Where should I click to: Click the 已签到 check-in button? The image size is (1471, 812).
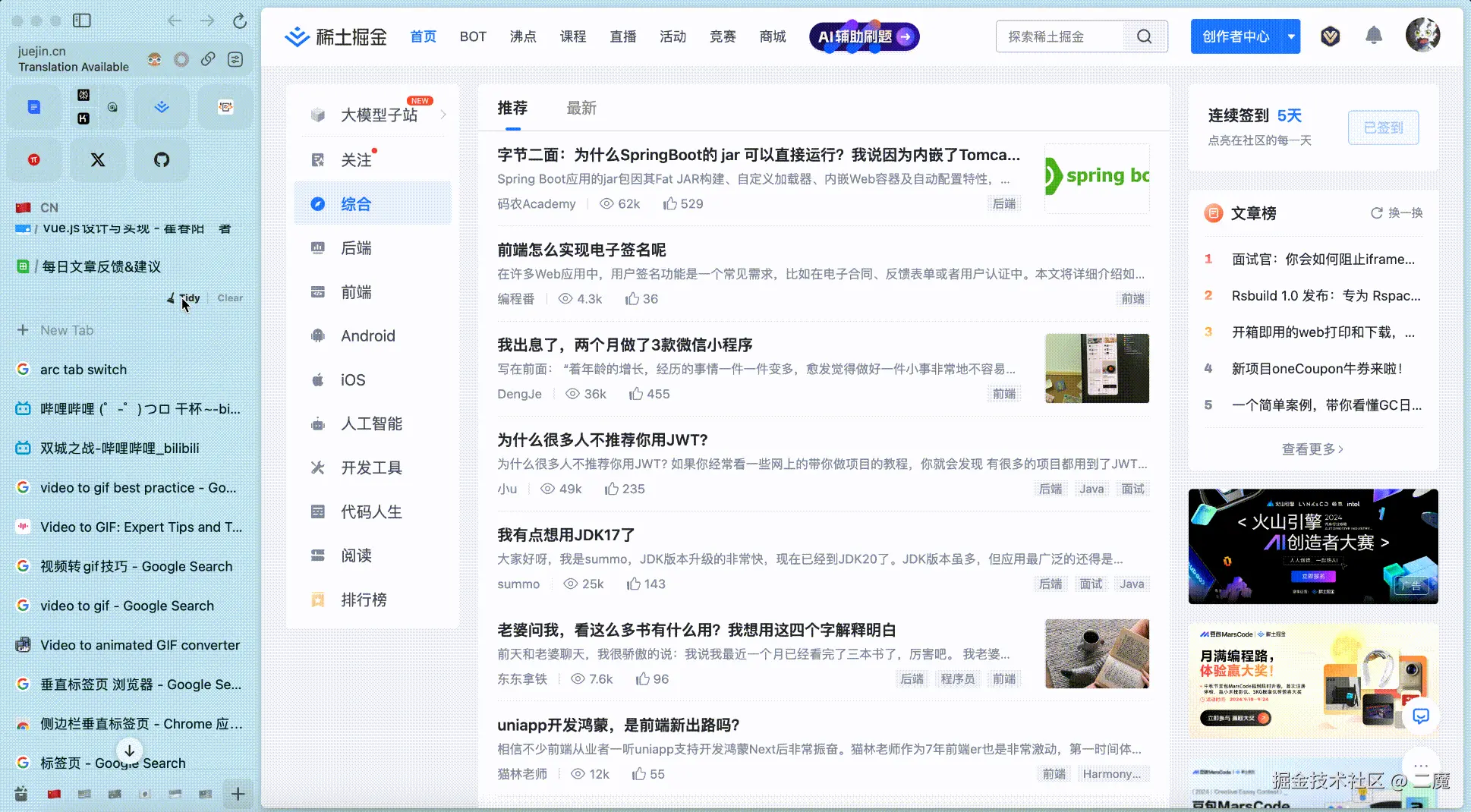click(1383, 127)
